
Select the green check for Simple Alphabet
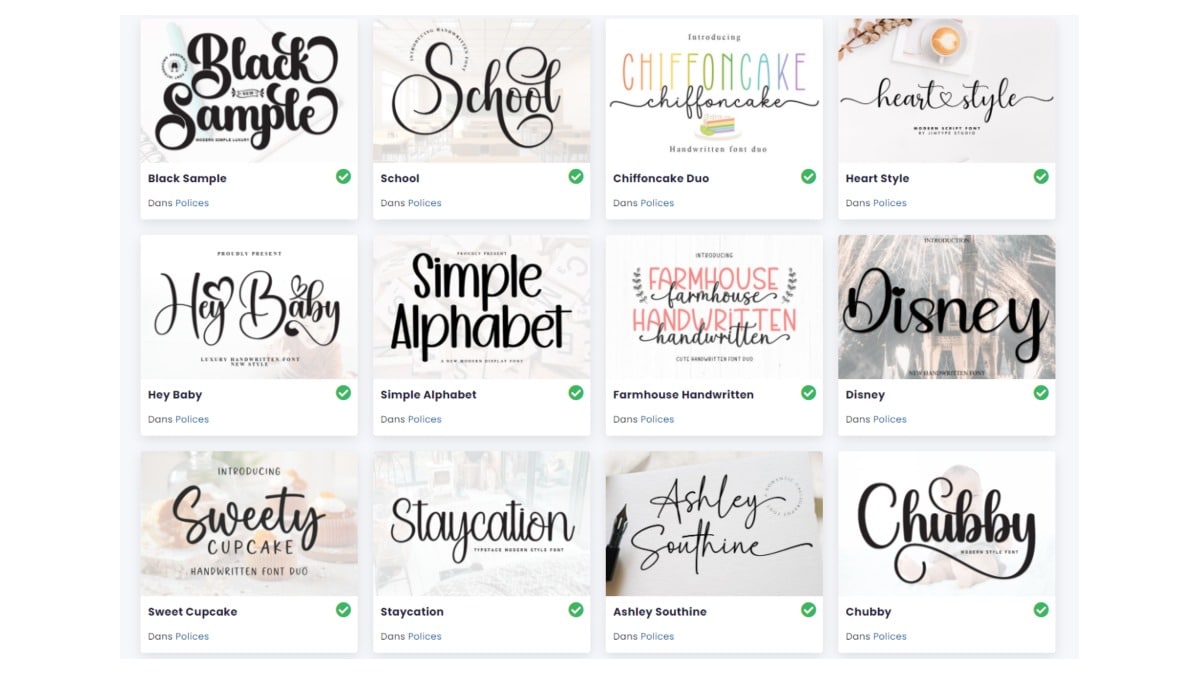click(576, 392)
